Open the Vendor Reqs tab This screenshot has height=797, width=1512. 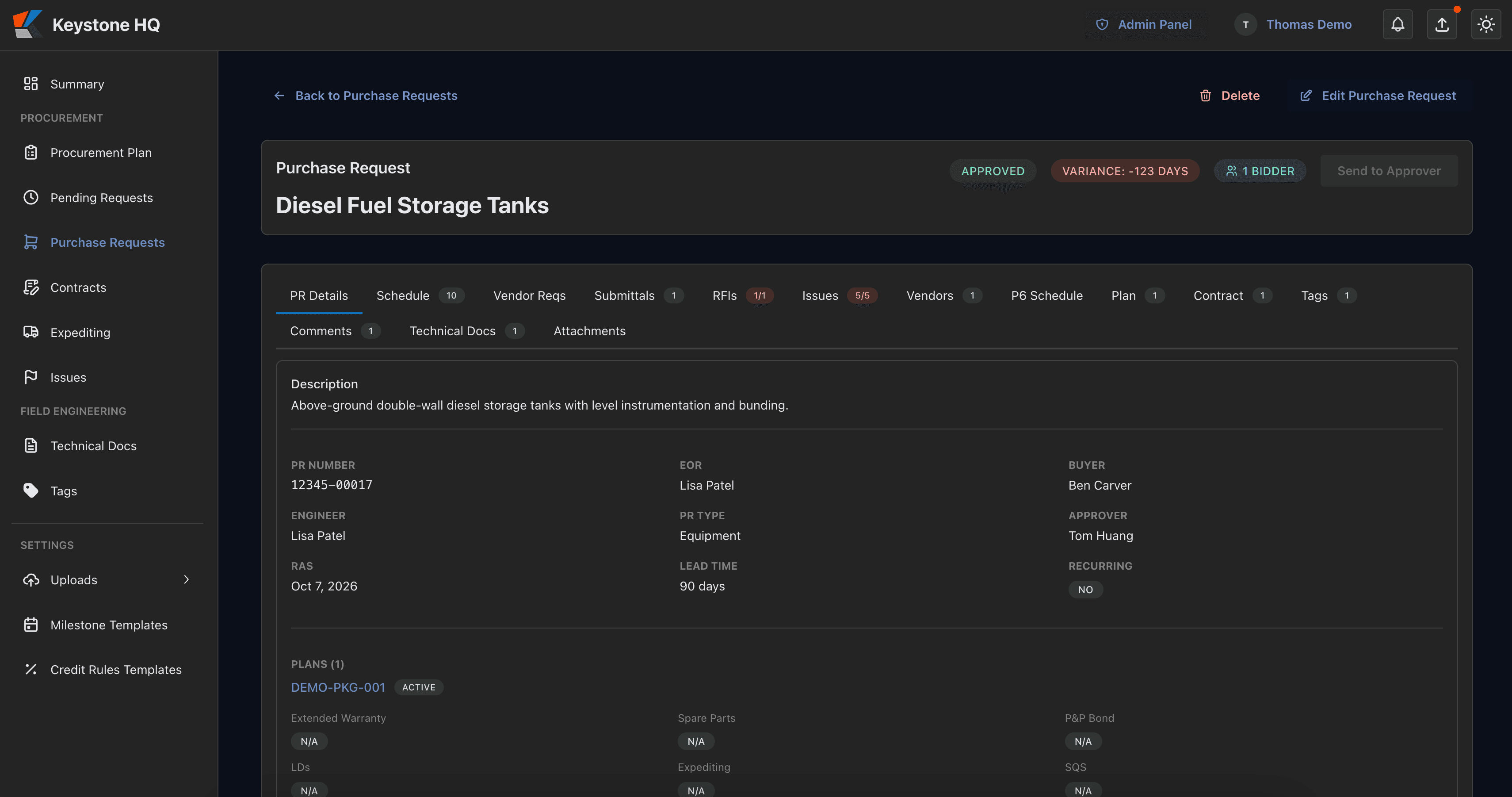pyautogui.click(x=530, y=295)
